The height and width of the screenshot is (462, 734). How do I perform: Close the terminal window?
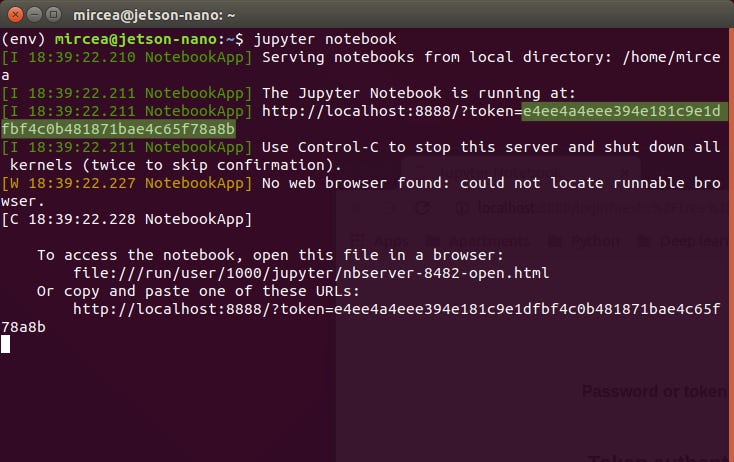coord(15,15)
